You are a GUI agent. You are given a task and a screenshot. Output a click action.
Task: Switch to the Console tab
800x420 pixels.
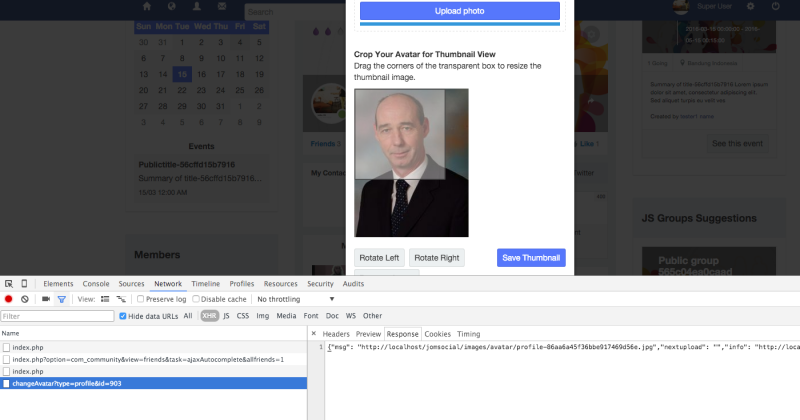click(x=96, y=284)
